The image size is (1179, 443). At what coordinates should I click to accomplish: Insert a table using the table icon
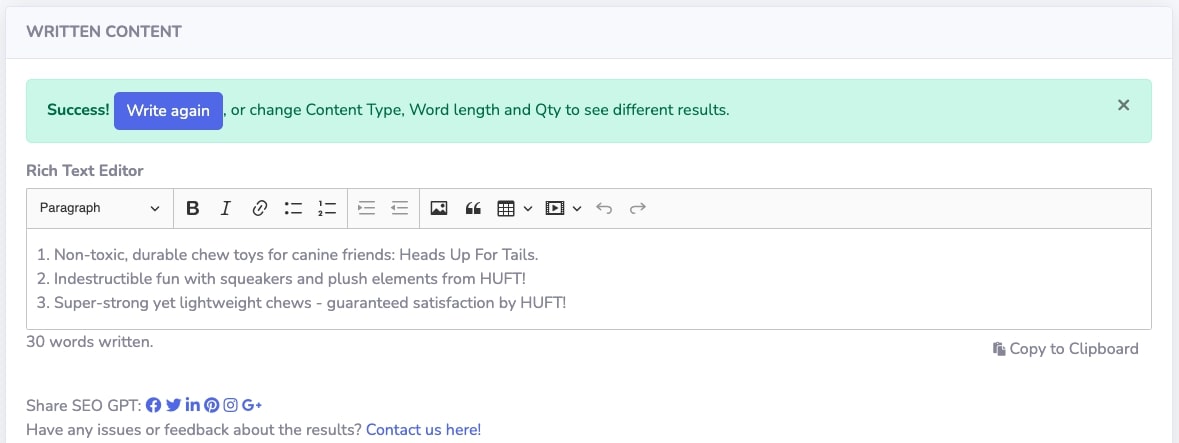tap(506, 208)
